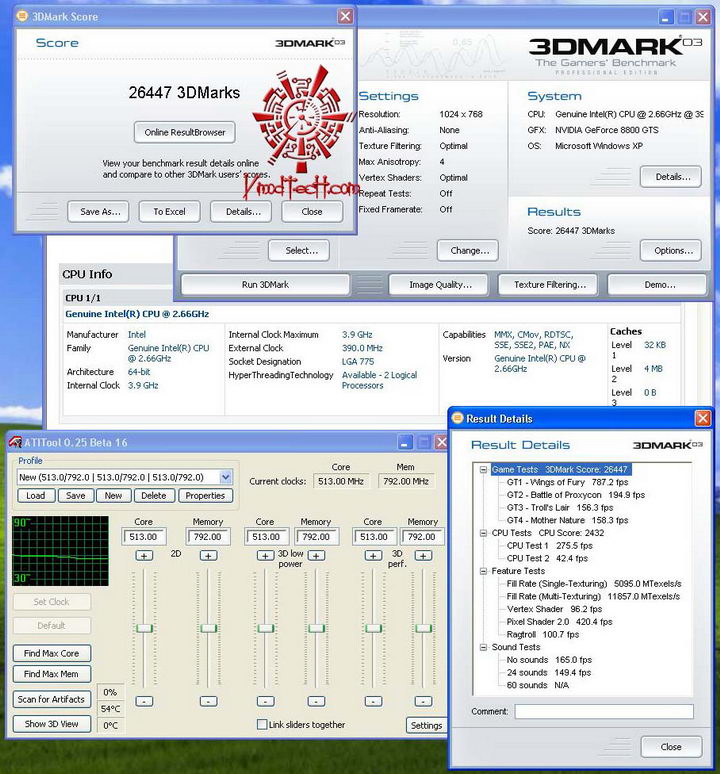Click the Comment field in Result Details

tap(604, 711)
